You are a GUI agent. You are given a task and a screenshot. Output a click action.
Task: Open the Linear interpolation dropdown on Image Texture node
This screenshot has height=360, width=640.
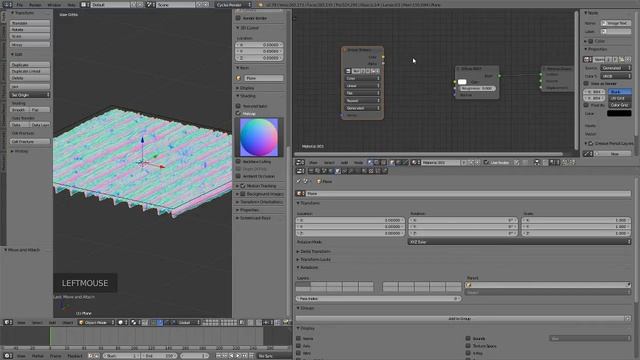363,86
